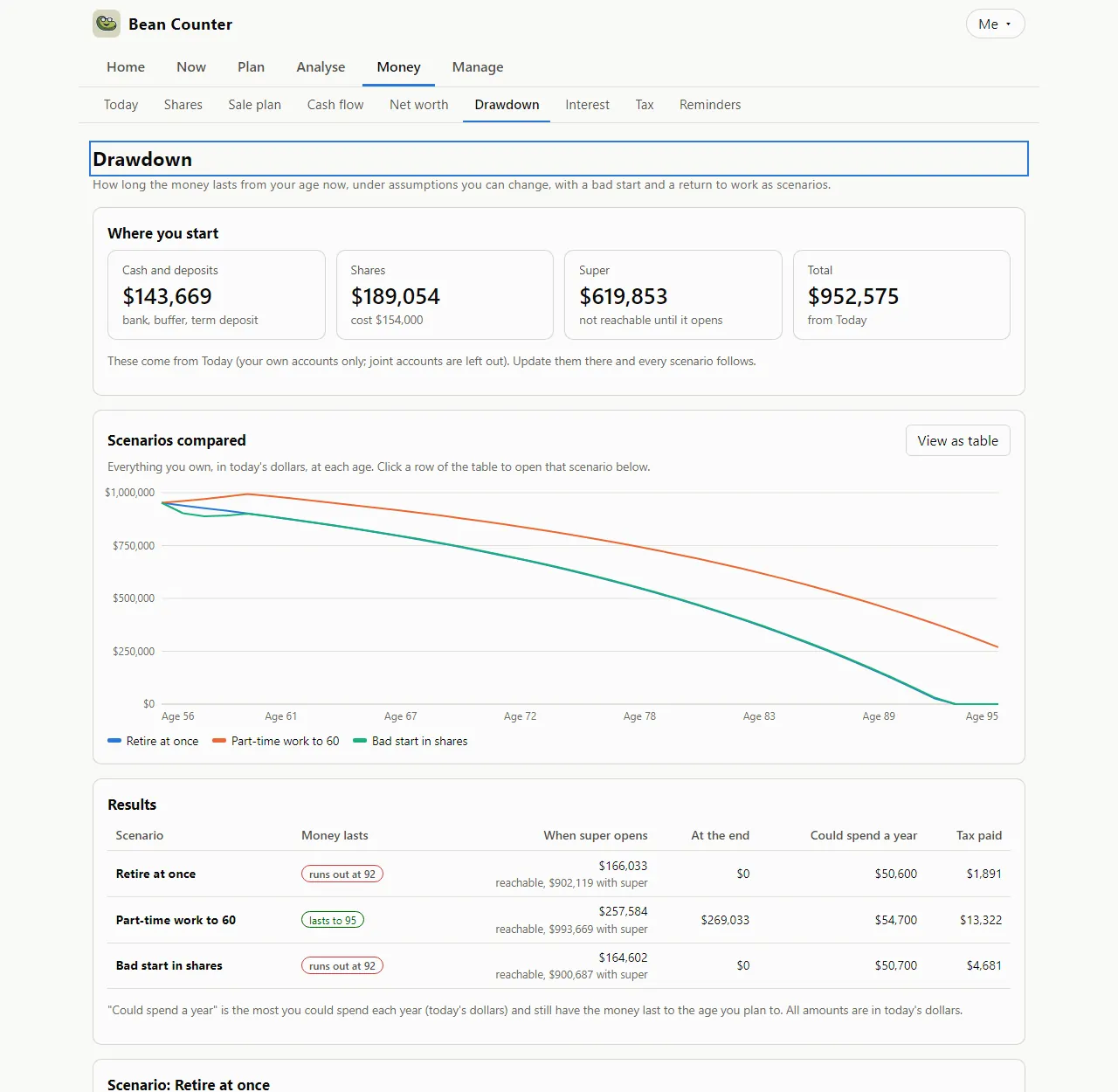Click the $269,033 At the end value

[x=725, y=921]
